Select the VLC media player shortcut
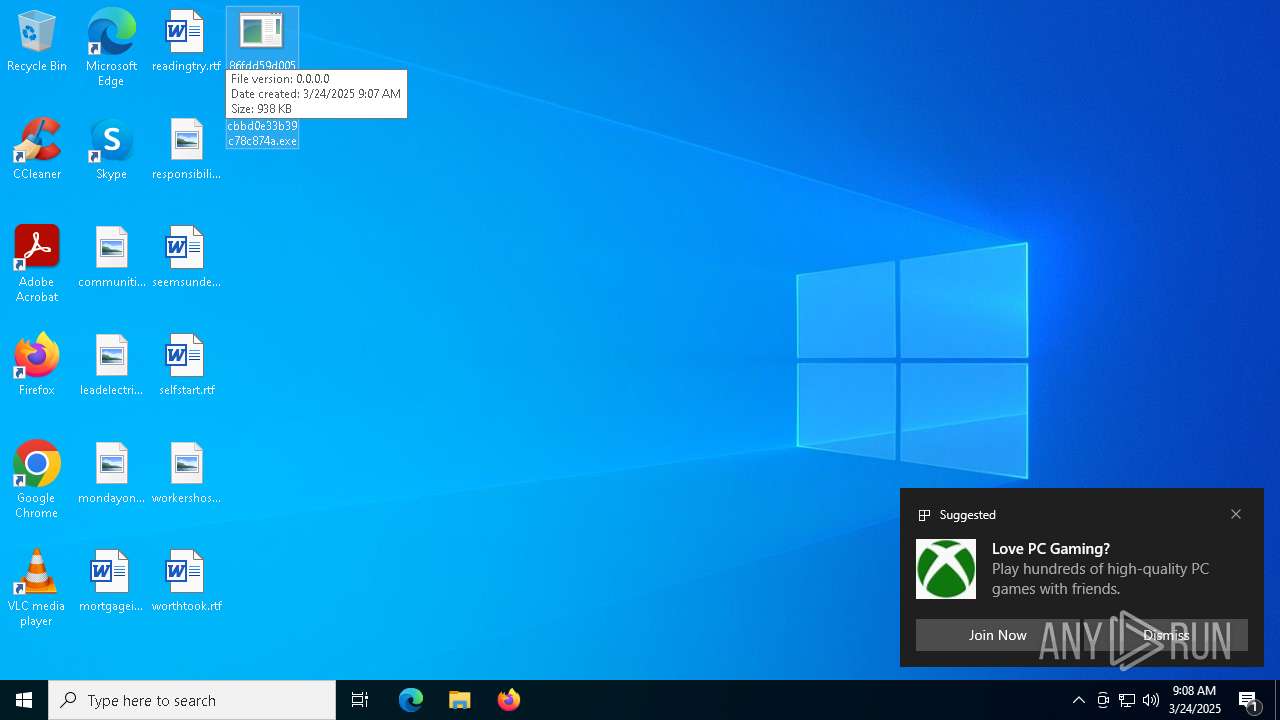The width and height of the screenshot is (1280, 720). click(x=37, y=587)
